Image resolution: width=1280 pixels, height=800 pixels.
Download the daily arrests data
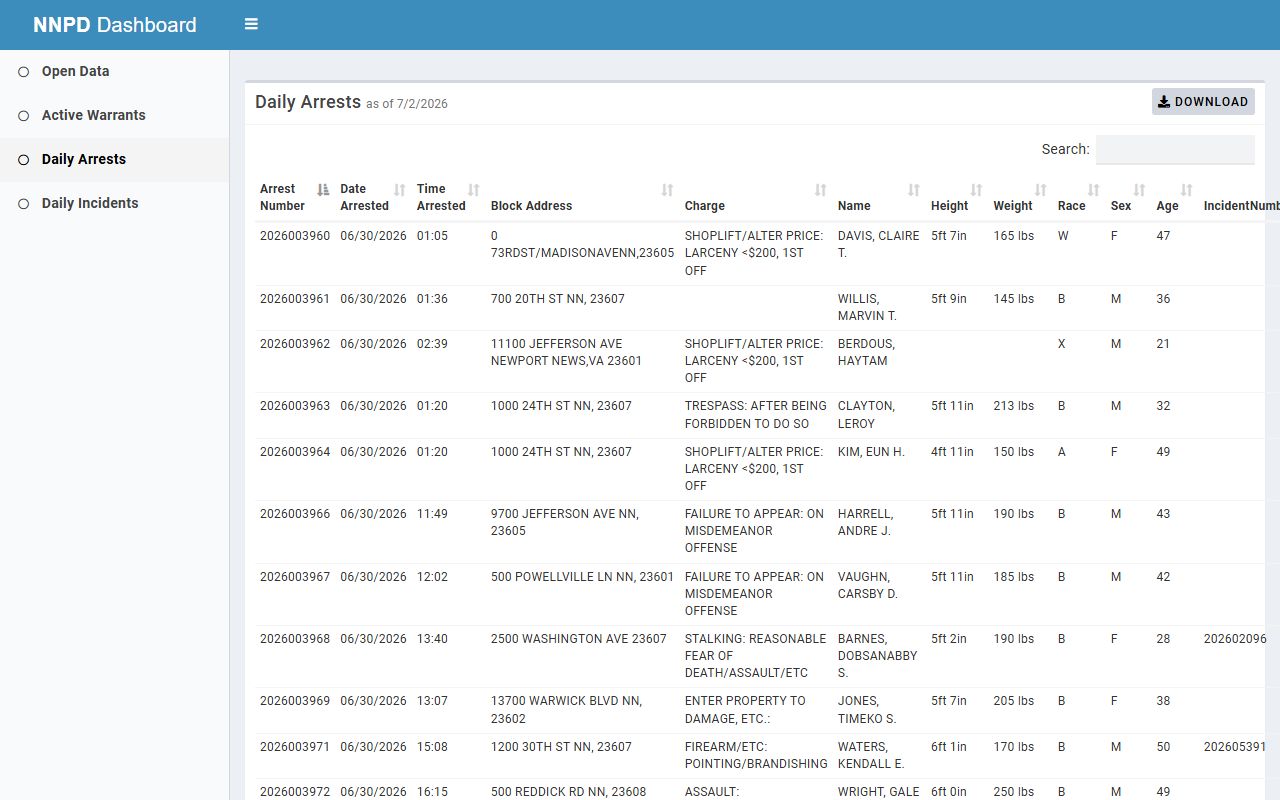pos(1203,102)
